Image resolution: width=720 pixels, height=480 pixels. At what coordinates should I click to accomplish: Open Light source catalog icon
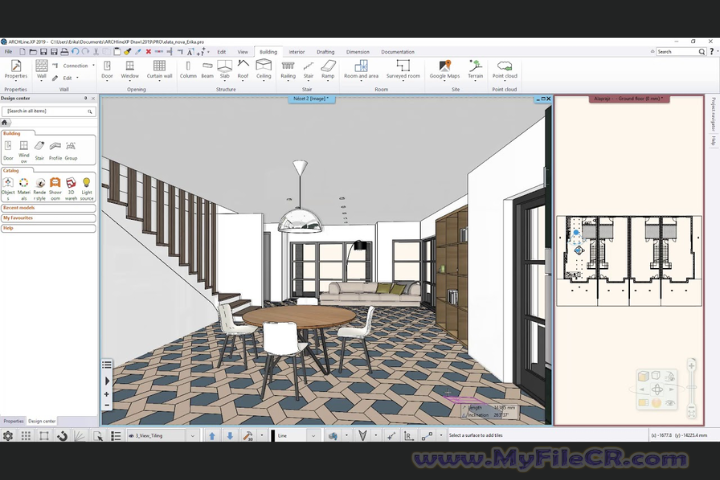click(87, 189)
